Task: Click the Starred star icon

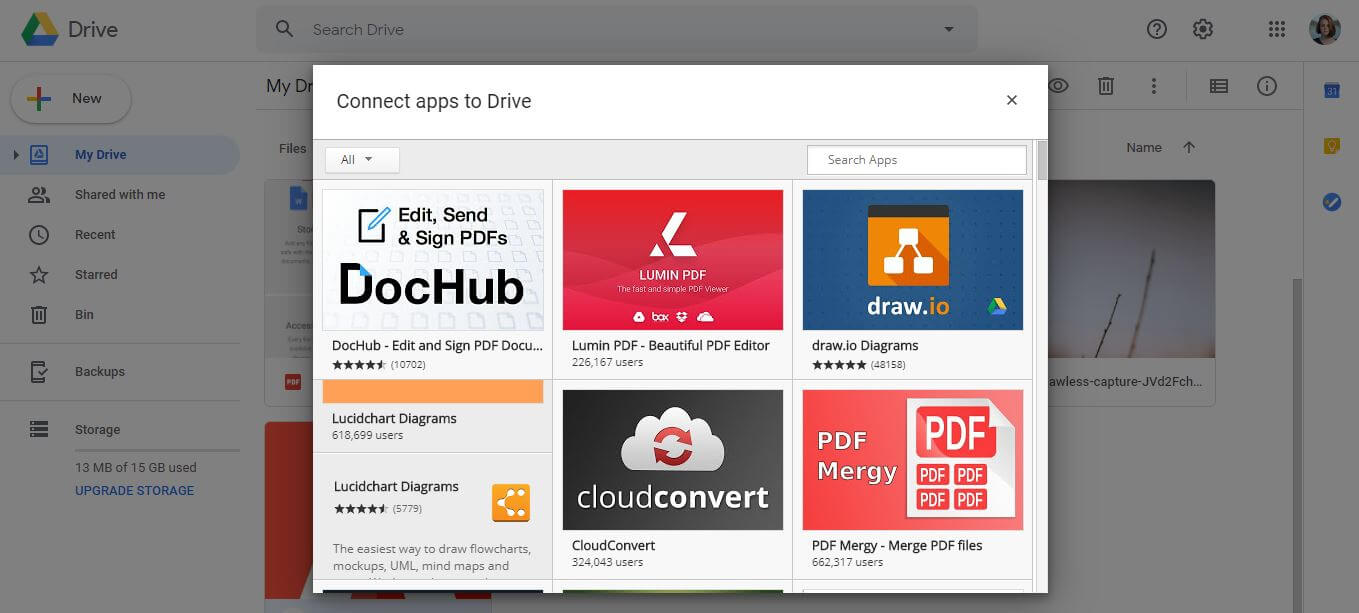Action: 39,275
